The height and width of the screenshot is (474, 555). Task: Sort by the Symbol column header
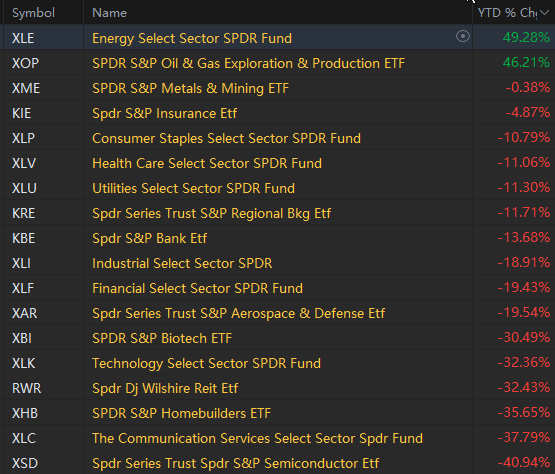coord(33,13)
